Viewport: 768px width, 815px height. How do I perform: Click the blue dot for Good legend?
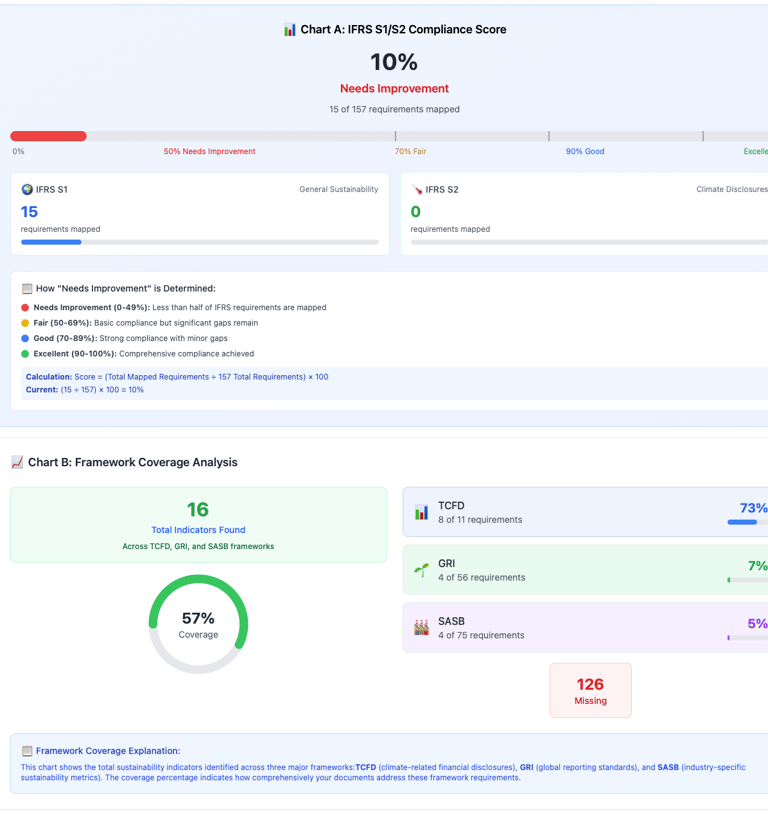pyautogui.click(x=25, y=338)
